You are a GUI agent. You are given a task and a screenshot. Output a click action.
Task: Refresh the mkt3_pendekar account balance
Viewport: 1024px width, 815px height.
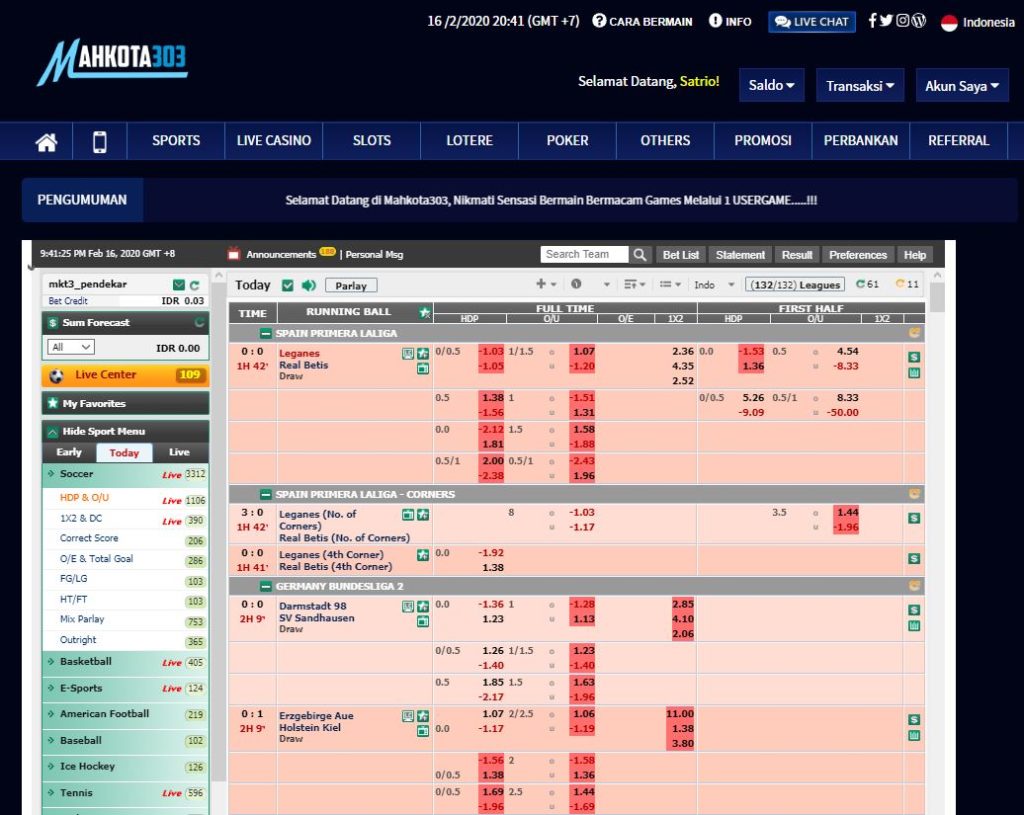[x=194, y=285]
